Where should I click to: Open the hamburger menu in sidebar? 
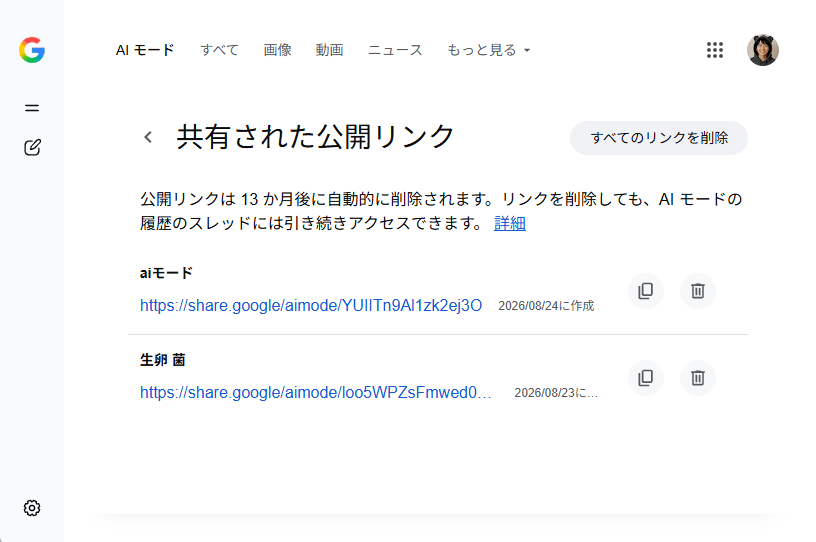32,108
